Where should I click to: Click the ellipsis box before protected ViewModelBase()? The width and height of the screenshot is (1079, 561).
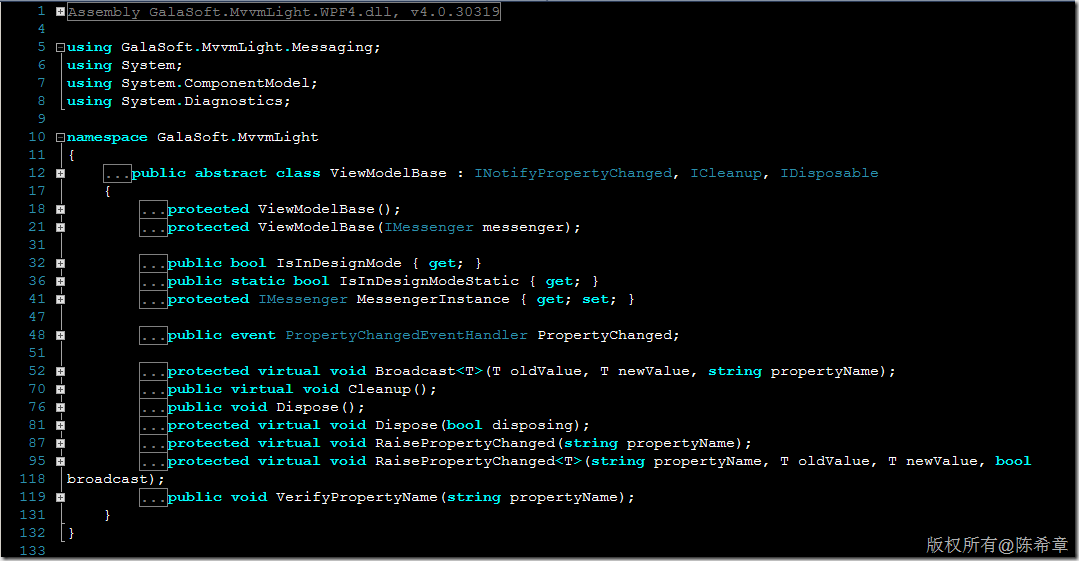point(153,209)
